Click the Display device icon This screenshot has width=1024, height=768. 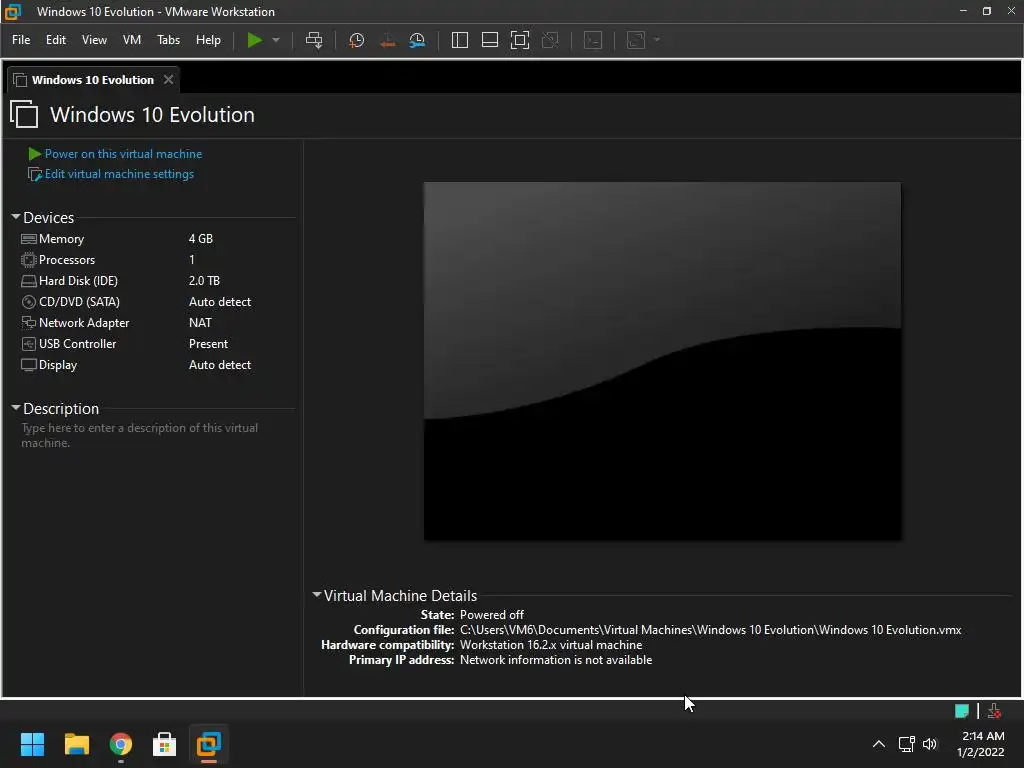point(29,365)
